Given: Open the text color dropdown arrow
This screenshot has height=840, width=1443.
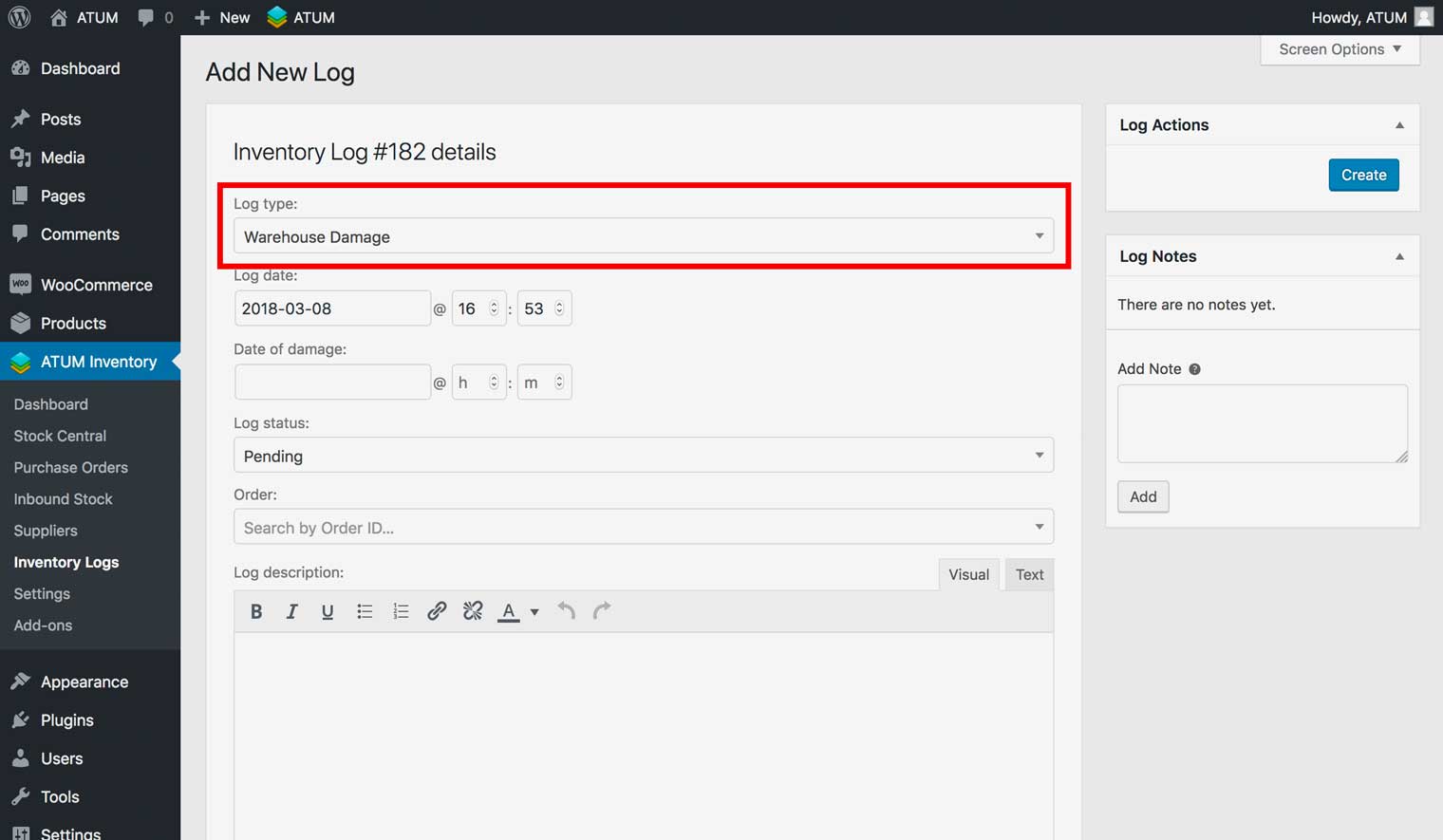Looking at the screenshot, I should pyautogui.click(x=534, y=612).
